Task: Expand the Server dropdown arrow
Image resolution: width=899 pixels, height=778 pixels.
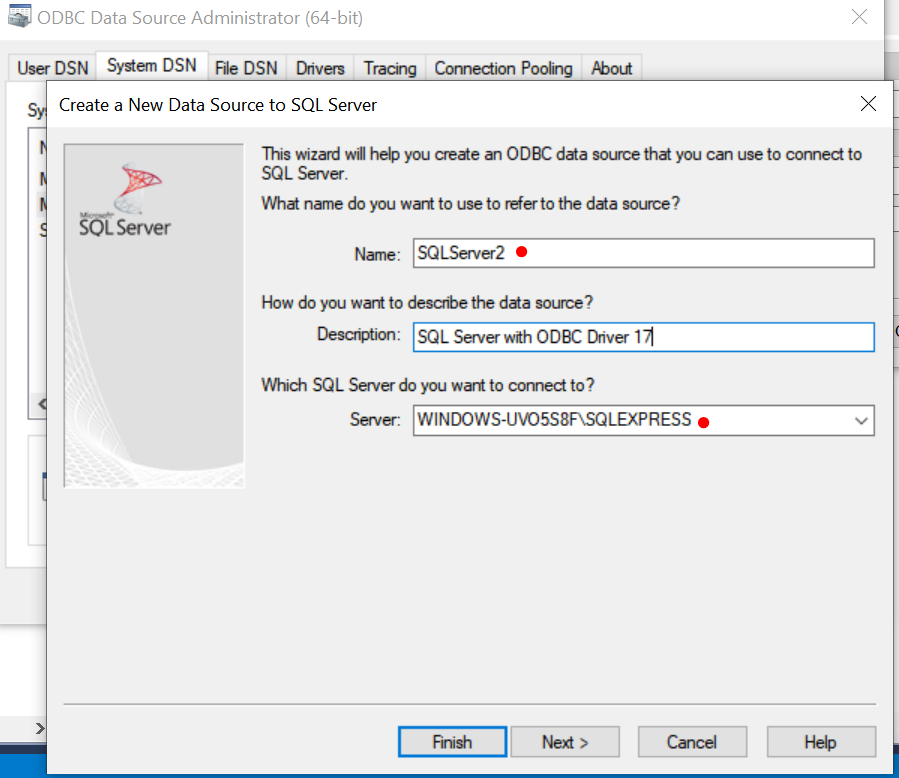Action: tap(861, 421)
